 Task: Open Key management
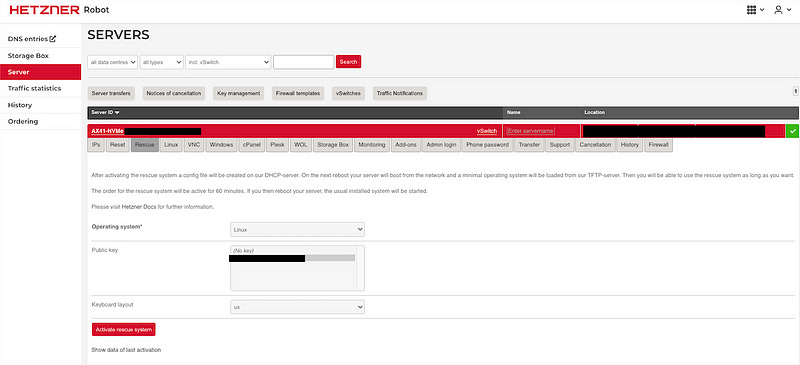[x=238, y=93]
